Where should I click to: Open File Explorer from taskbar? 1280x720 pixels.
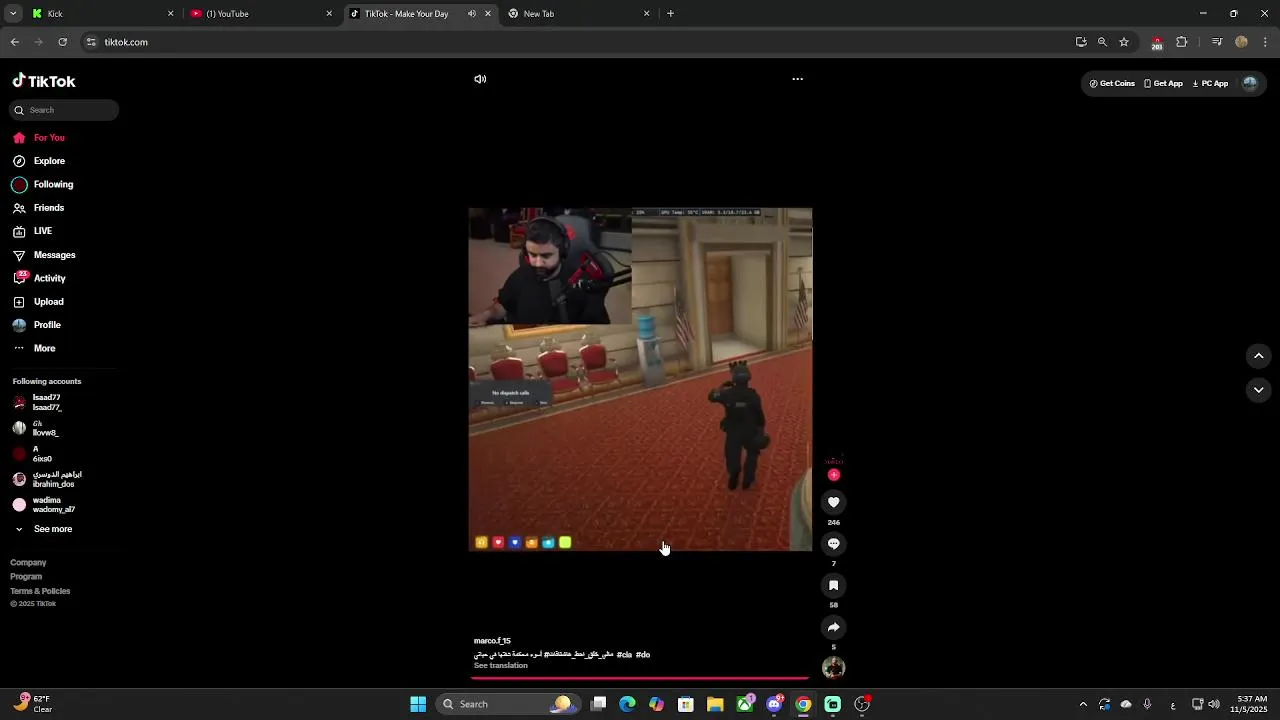click(715, 704)
